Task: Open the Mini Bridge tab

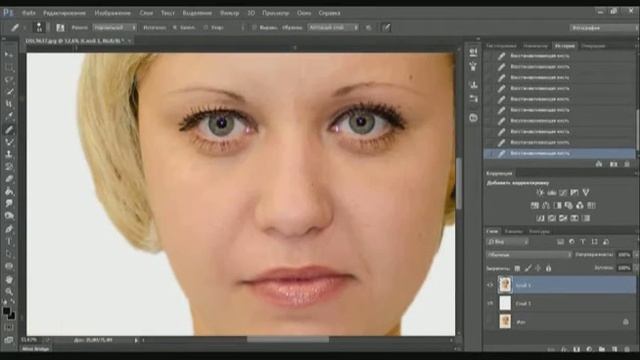Action: 36,349
